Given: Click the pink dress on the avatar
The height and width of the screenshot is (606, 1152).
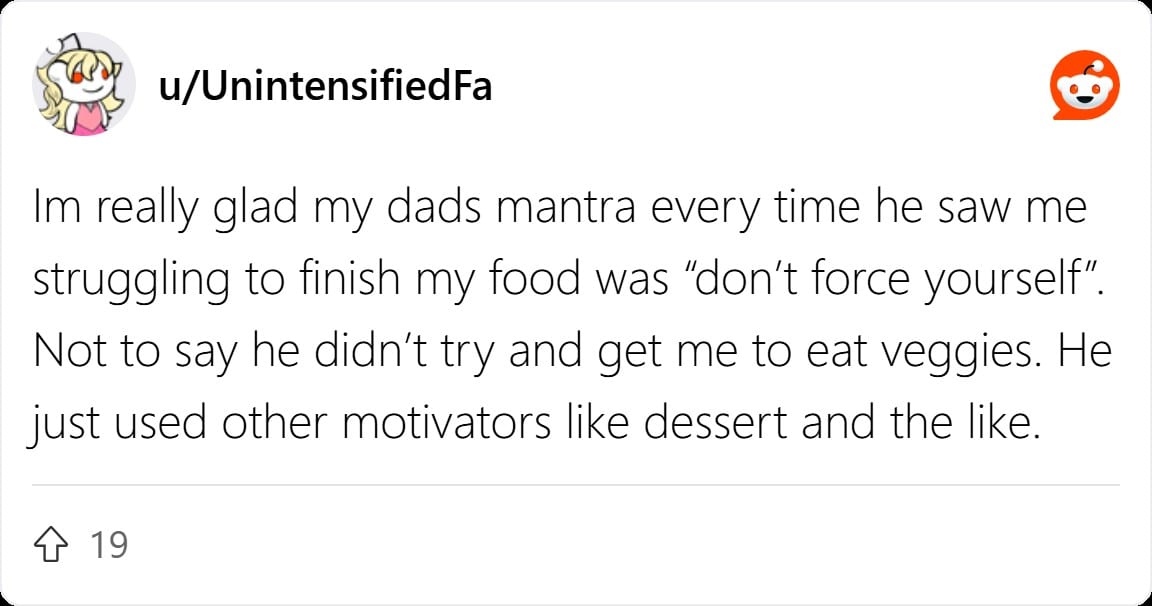Looking at the screenshot, I should click(x=88, y=120).
